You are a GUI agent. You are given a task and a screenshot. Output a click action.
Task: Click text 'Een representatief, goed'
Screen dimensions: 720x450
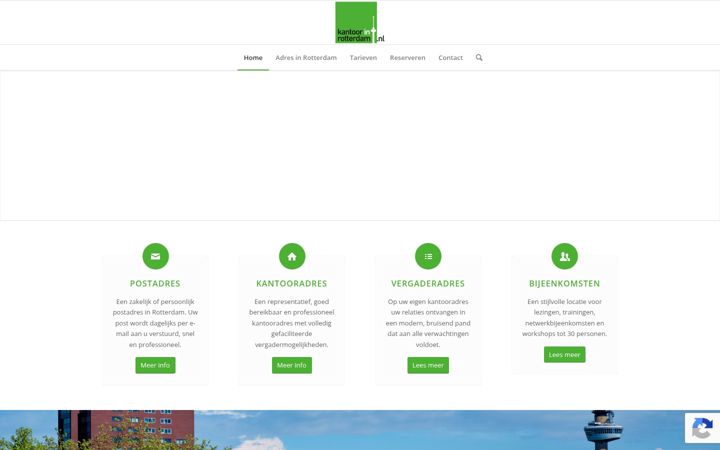tap(292, 302)
